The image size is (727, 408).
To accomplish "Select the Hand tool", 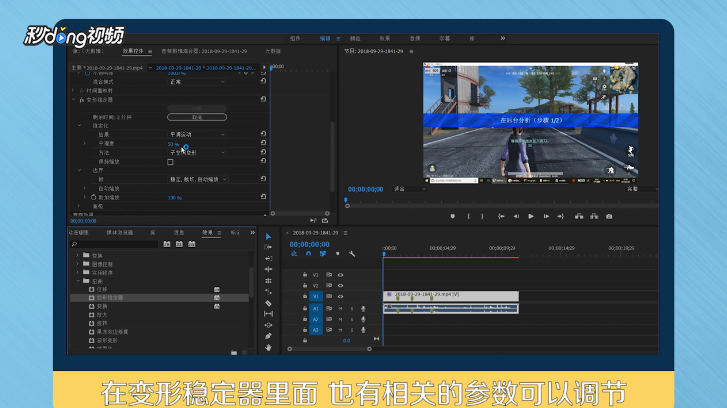I will coord(268,347).
